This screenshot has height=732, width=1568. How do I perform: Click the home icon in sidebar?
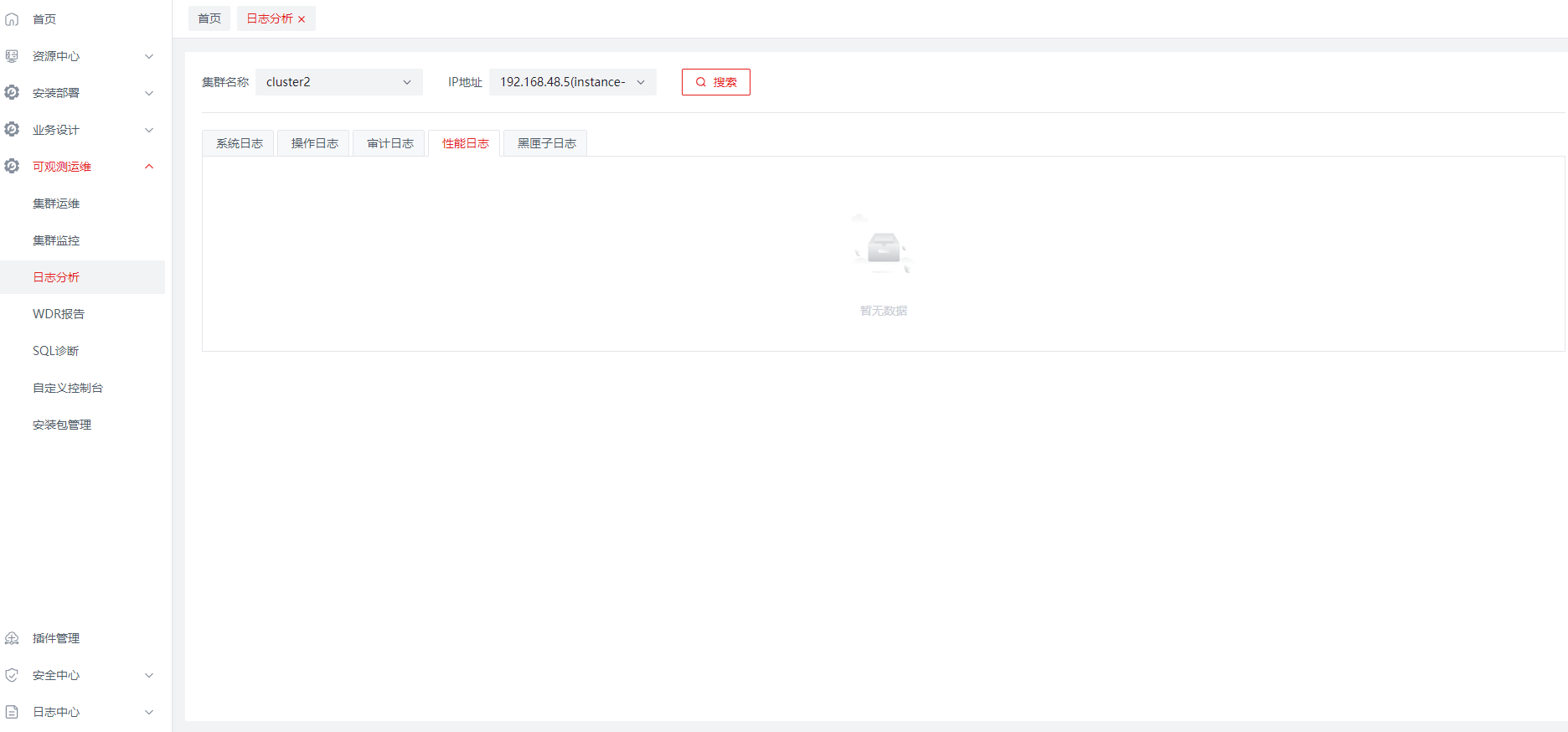pyautogui.click(x=12, y=19)
